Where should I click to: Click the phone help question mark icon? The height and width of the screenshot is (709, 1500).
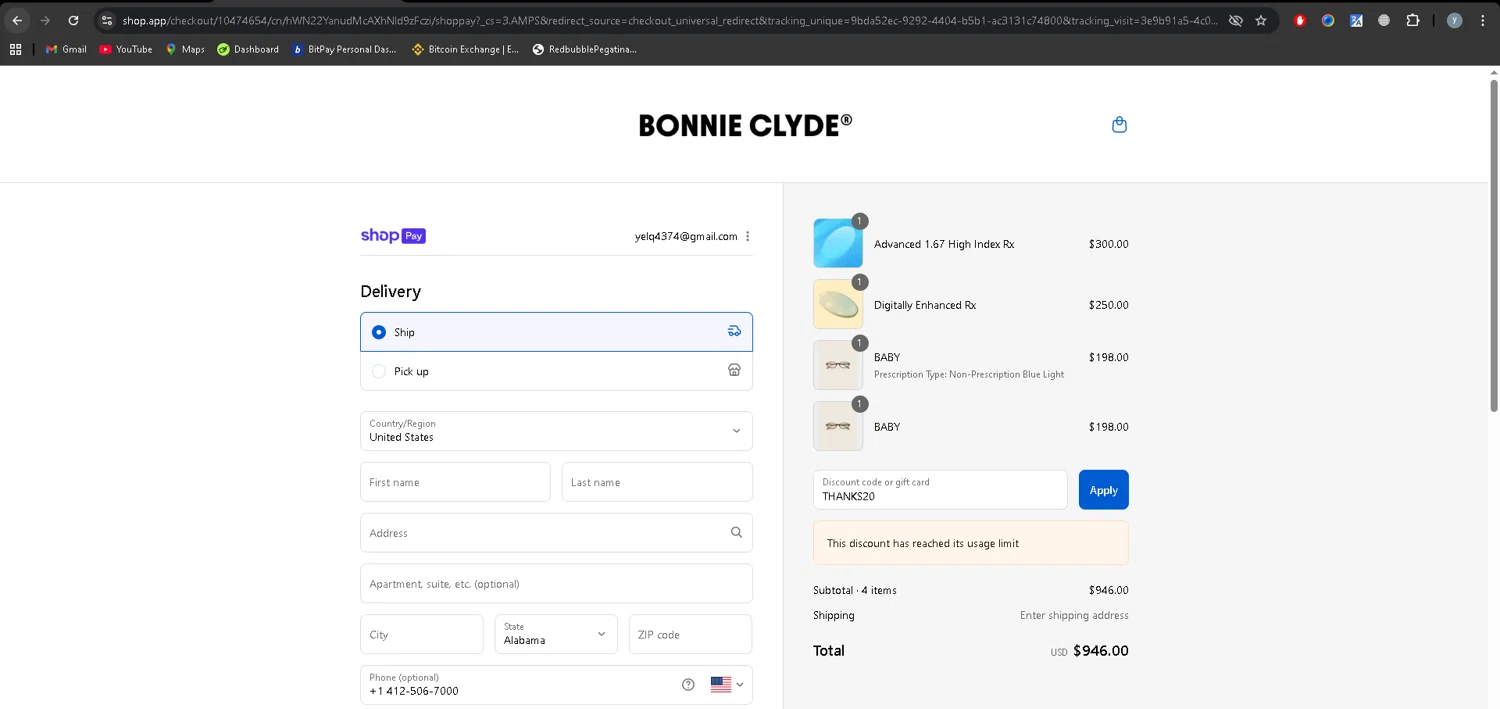(x=688, y=685)
